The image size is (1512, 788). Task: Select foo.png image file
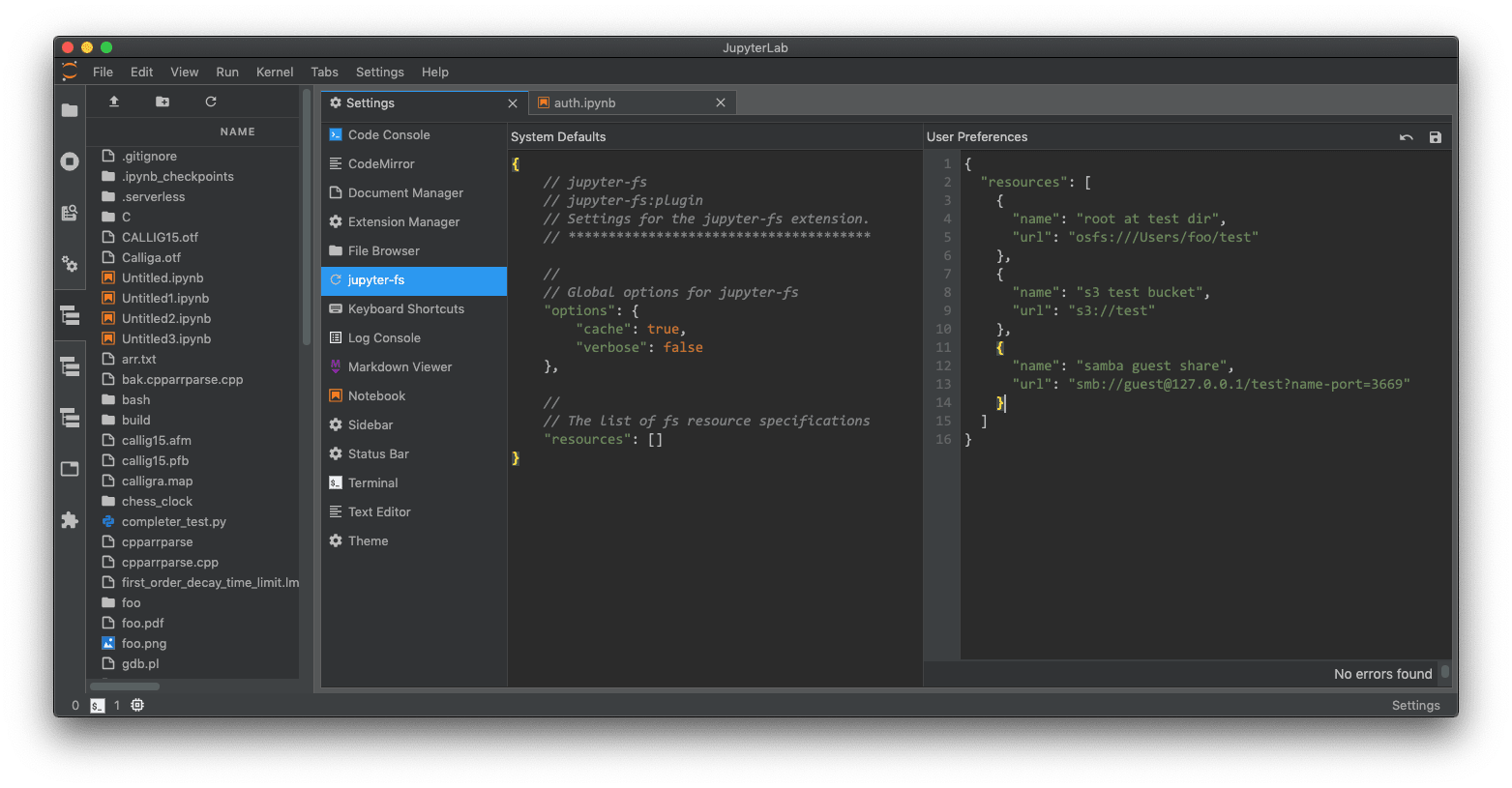coord(193,643)
